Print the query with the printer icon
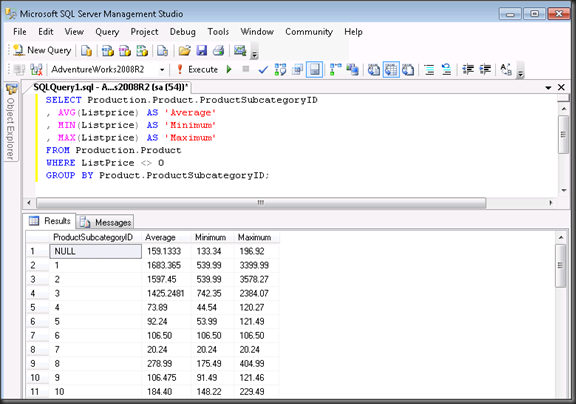 coord(219,51)
